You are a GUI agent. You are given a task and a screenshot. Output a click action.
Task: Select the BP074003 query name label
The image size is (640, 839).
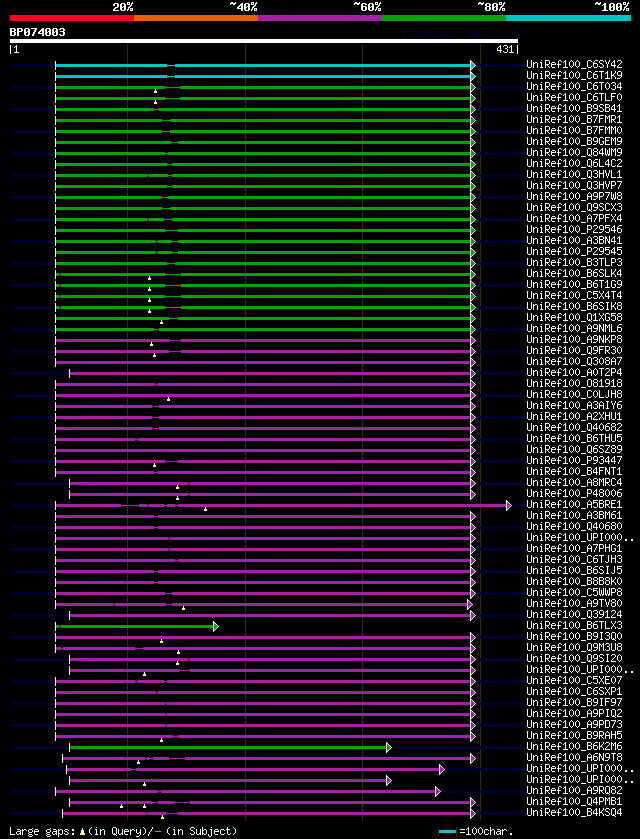pyautogui.click(x=37, y=32)
